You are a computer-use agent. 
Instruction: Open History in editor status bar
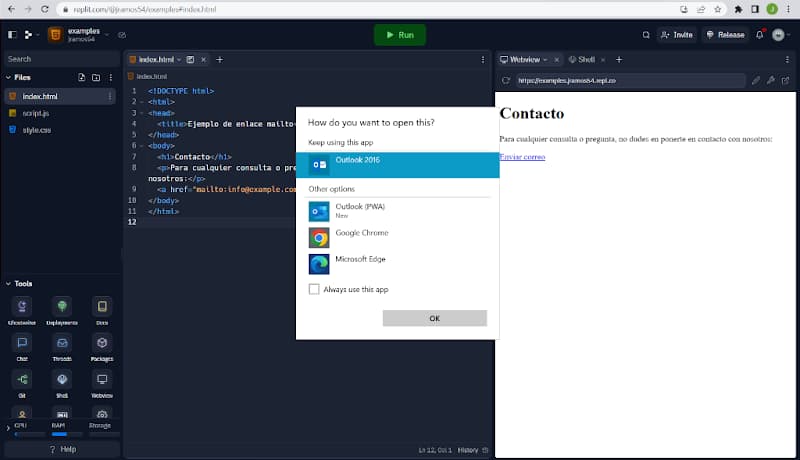pyautogui.click(x=473, y=450)
